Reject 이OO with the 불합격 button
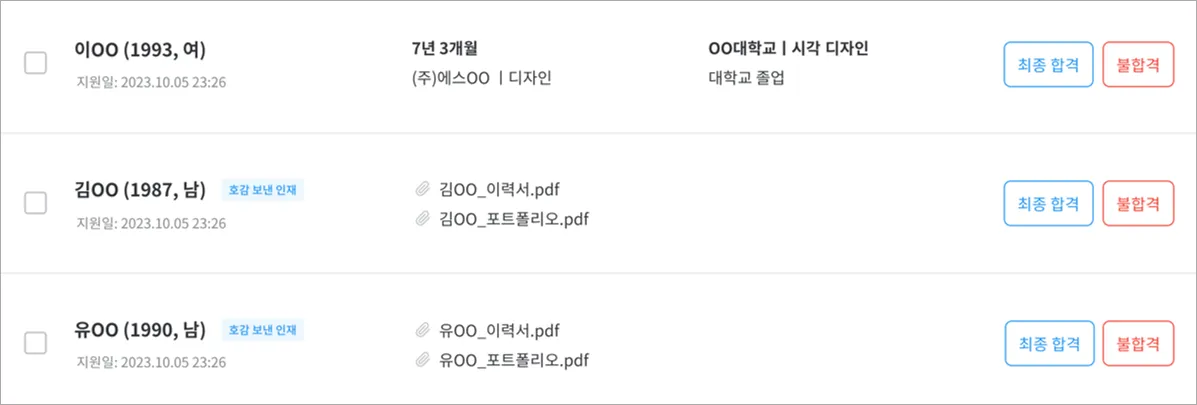 [1137, 64]
